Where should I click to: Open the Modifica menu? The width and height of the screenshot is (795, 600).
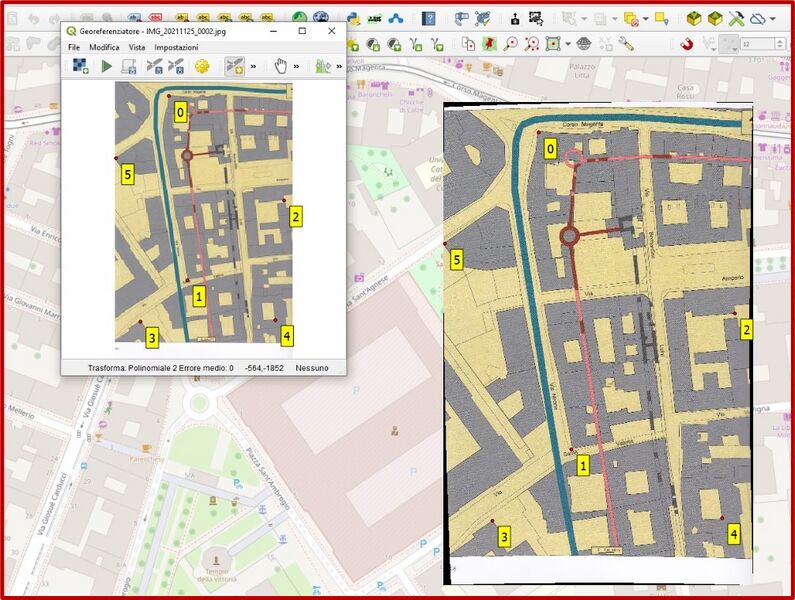104,47
